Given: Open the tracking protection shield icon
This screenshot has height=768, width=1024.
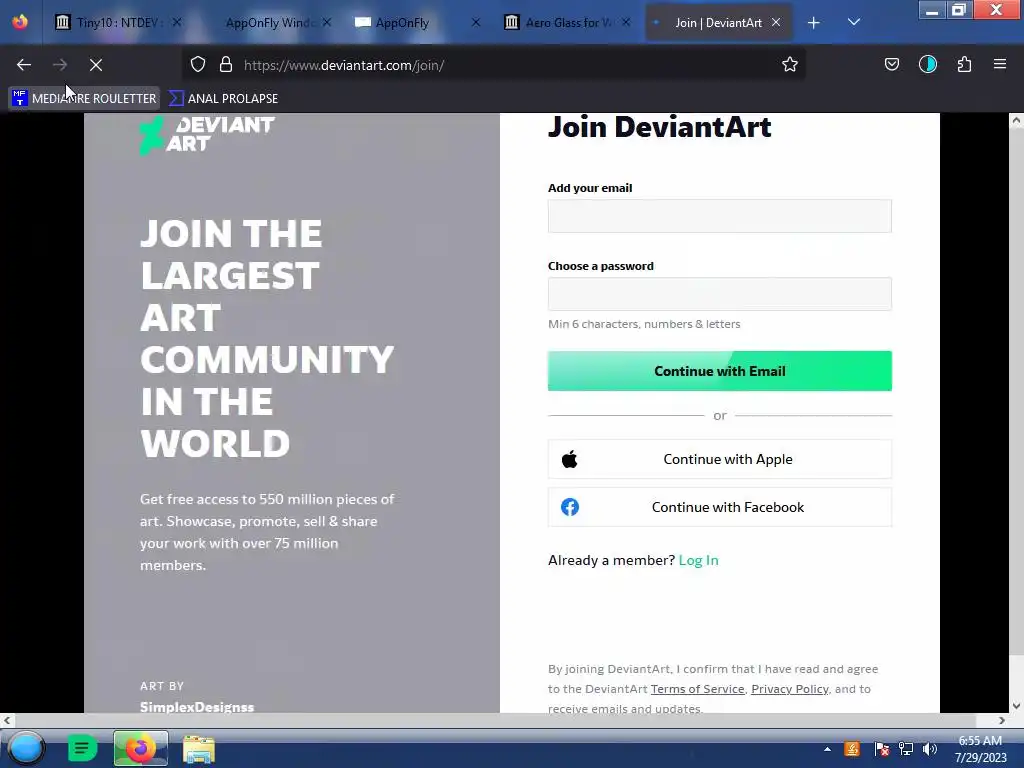Looking at the screenshot, I should click(198, 65).
